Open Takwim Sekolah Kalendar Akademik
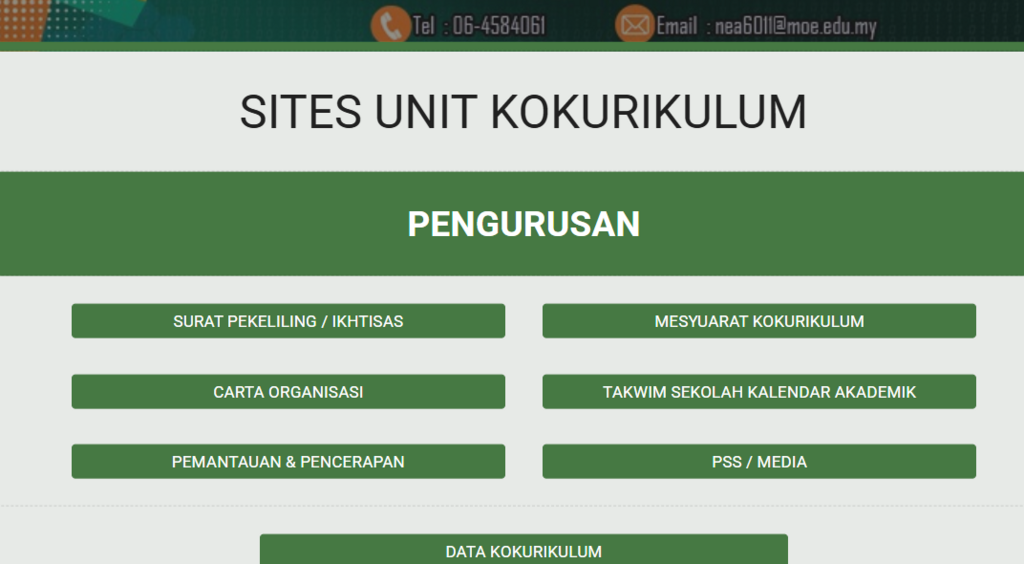 click(759, 392)
